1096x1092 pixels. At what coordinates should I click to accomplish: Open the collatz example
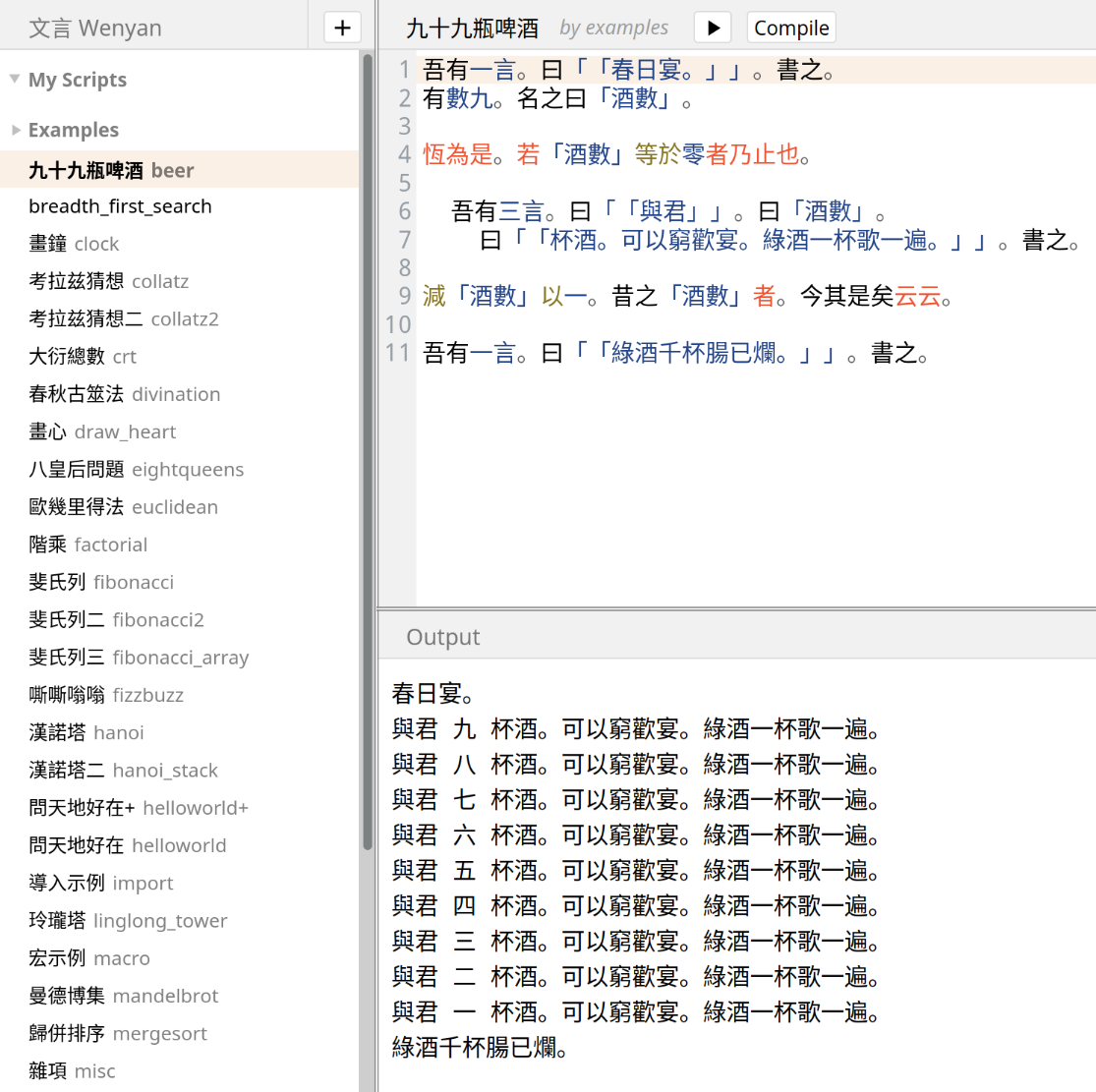tap(108, 282)
